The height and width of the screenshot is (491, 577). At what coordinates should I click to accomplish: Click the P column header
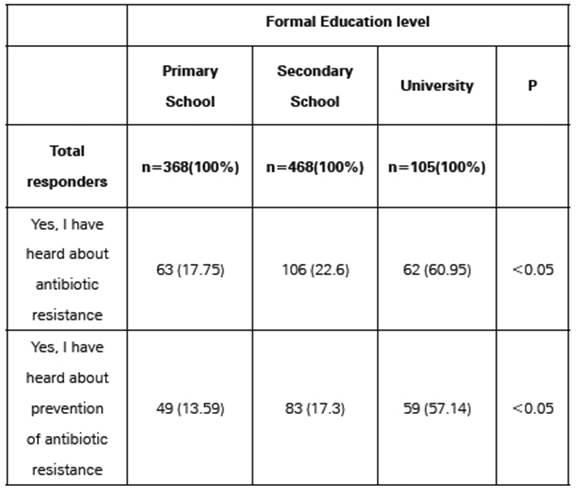[x=532, y=86]
